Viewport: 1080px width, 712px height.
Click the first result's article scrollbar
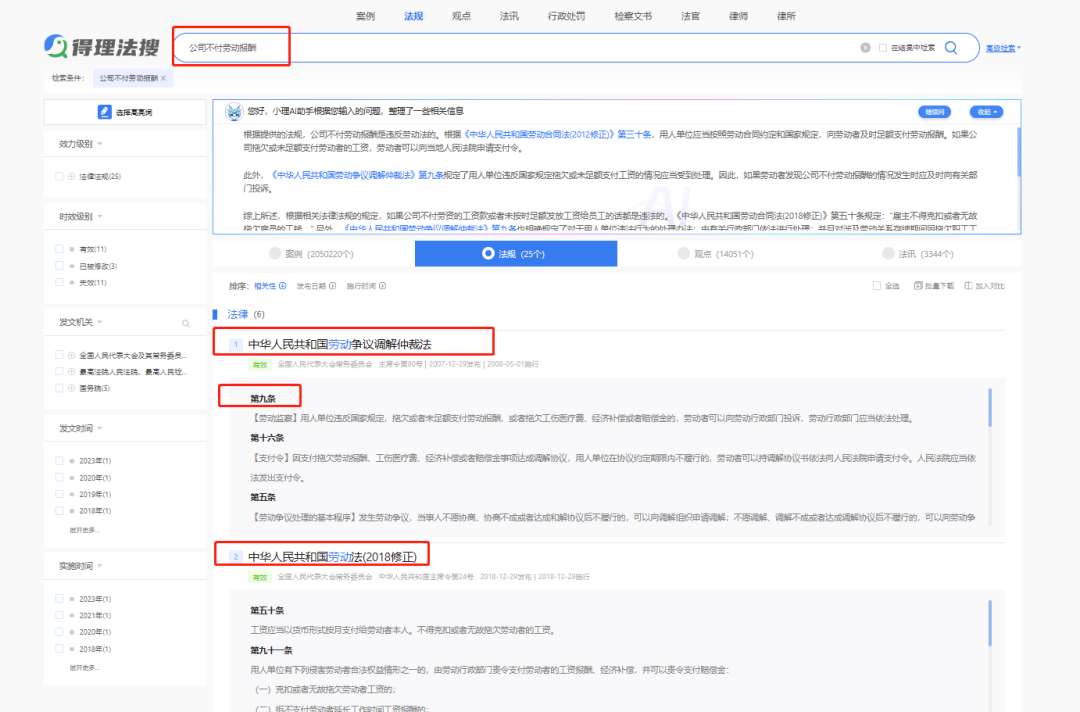tap(990, 408)
